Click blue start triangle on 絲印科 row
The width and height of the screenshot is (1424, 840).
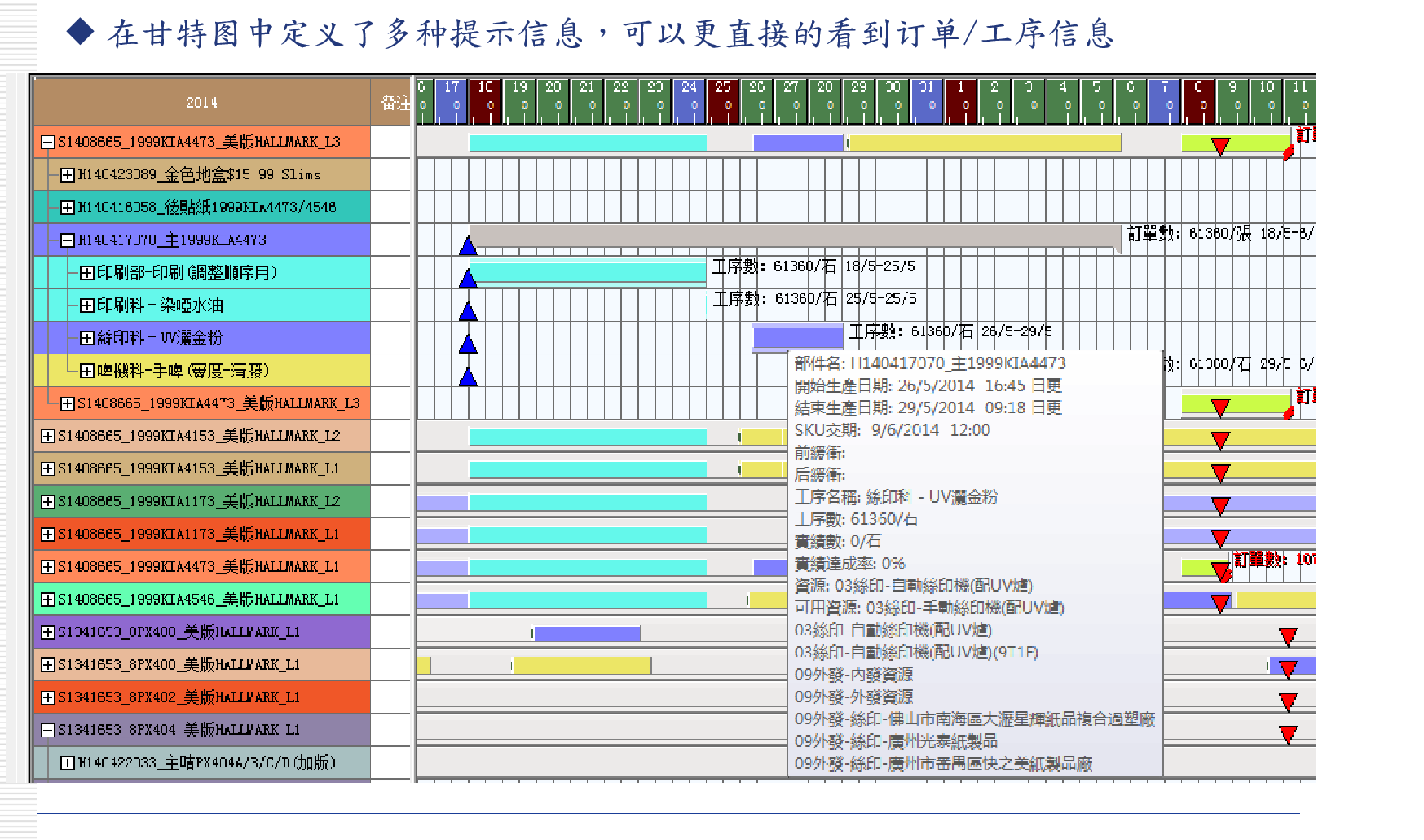468,345
